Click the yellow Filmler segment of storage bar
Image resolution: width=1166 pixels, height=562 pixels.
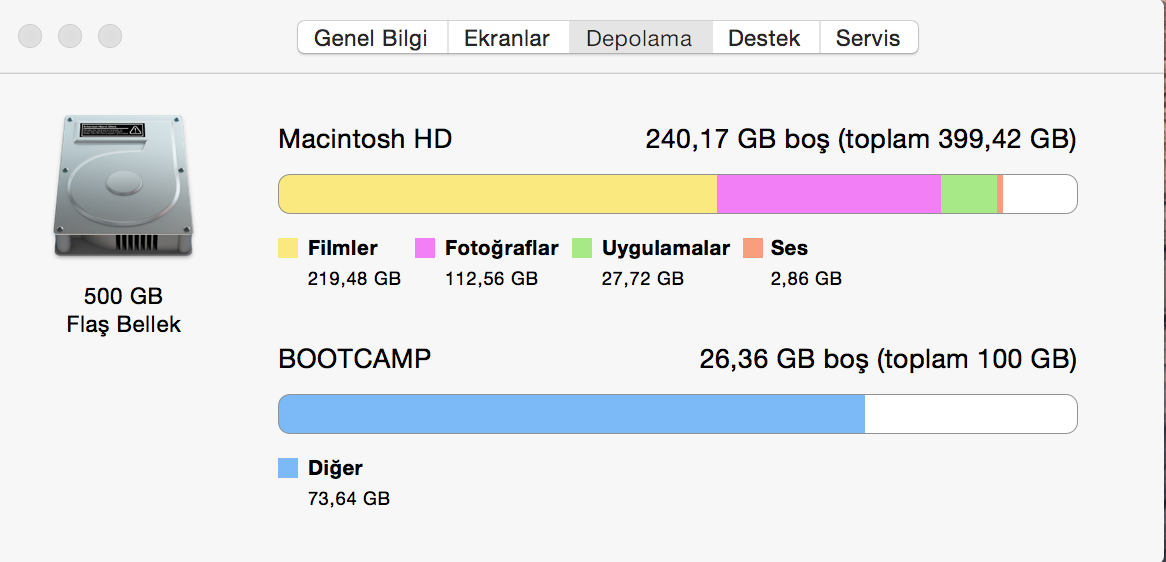(497, 194)
